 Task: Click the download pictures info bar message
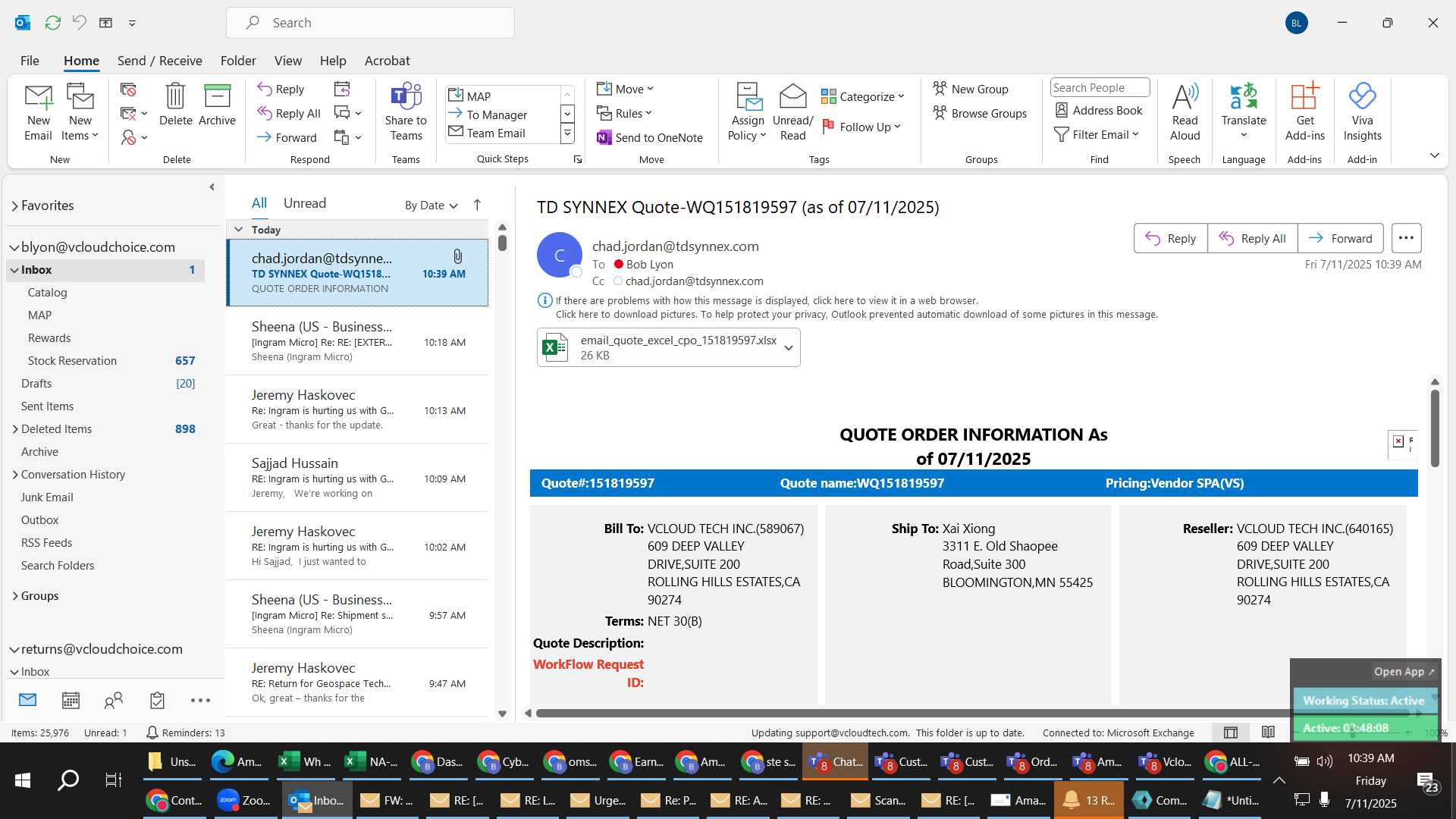point(856,315)
